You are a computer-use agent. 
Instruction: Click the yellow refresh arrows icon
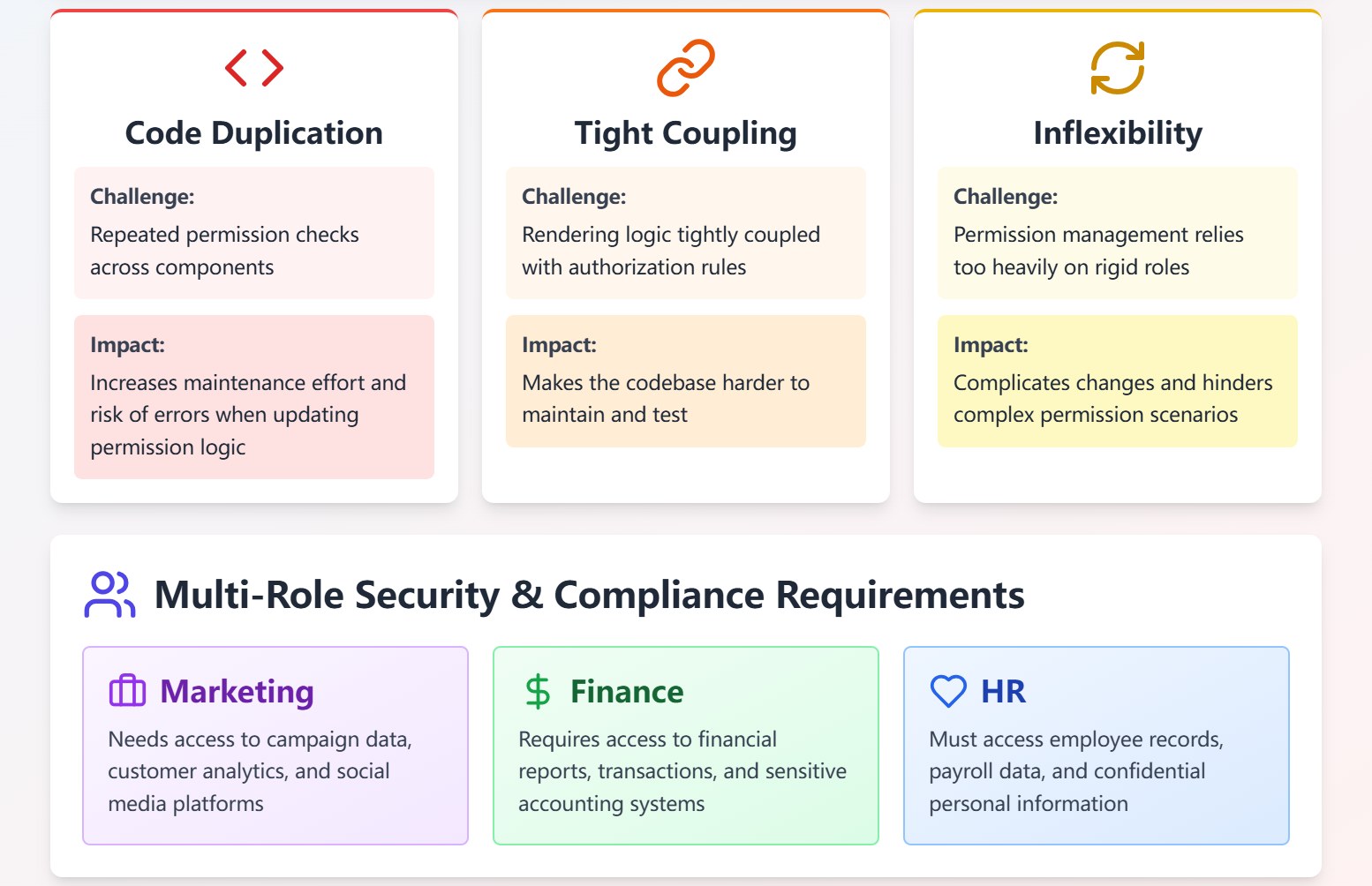1117,68
